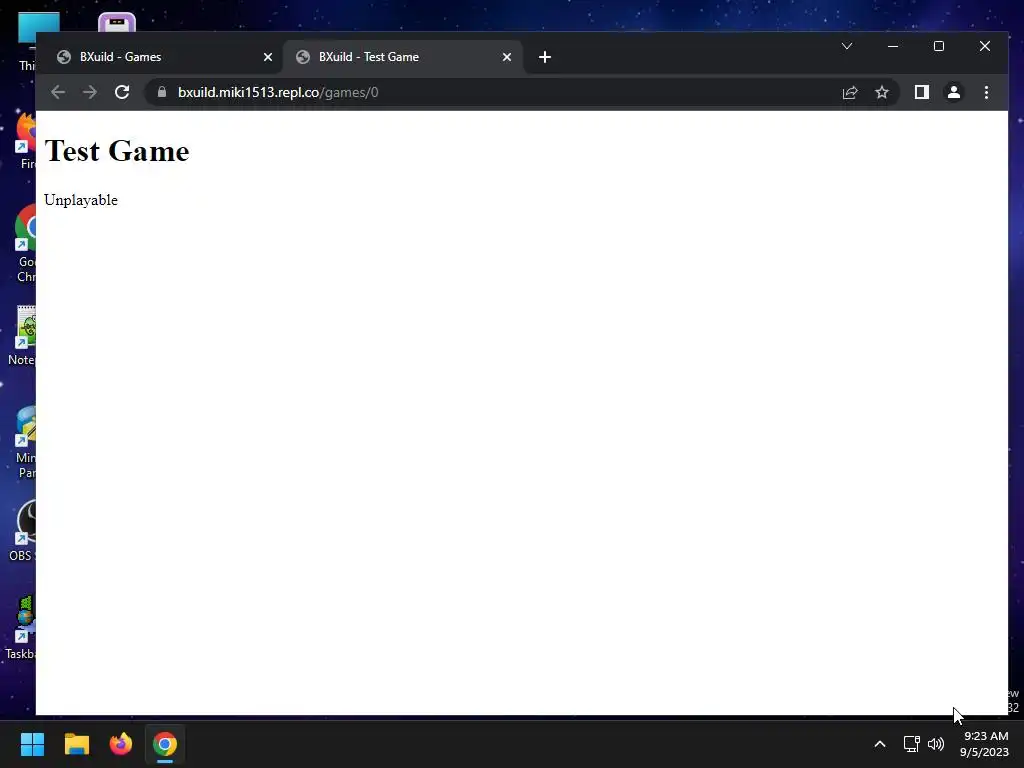Open Chrome three-dot menu
Image resolution: width=1024 pixels, height=768 pixels.
point(986,92)
